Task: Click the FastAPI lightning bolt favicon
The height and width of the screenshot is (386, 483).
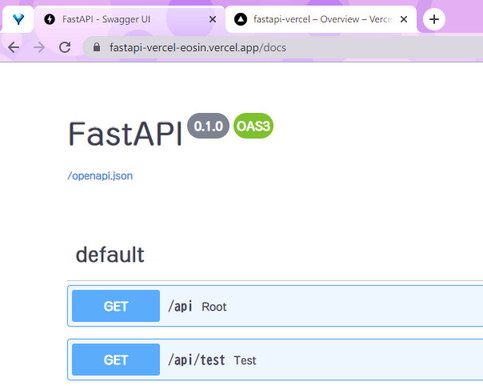Action: (x=50, y=19)
